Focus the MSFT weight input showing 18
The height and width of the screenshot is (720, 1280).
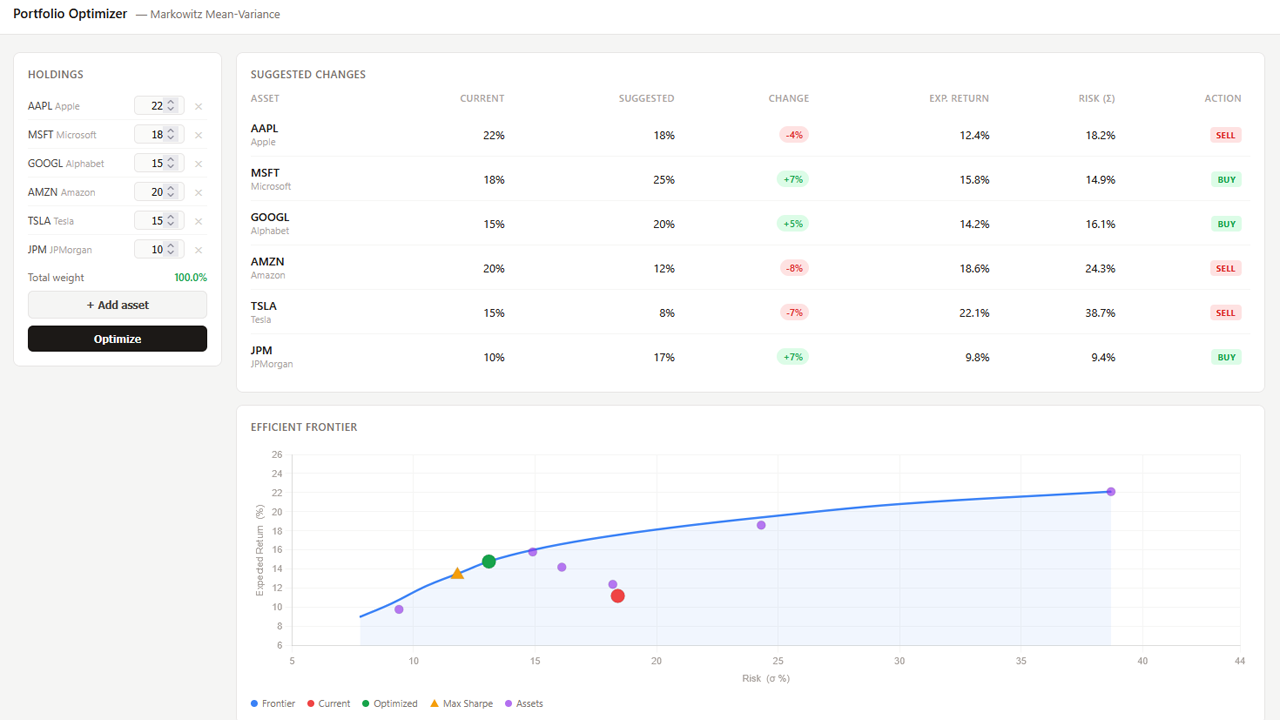tap(158, 135)
